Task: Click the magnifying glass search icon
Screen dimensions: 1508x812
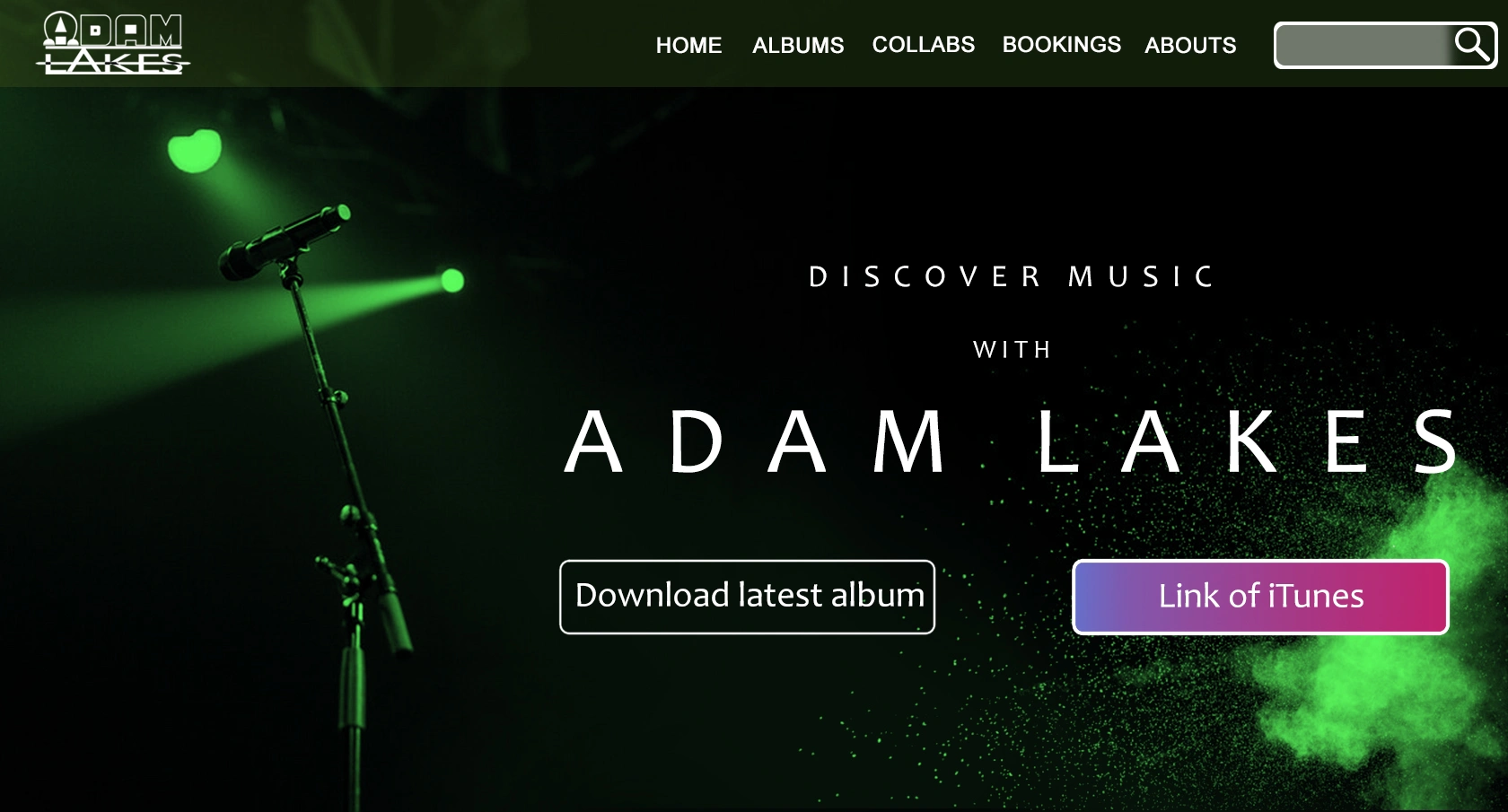Action: tap(1472, 44)
